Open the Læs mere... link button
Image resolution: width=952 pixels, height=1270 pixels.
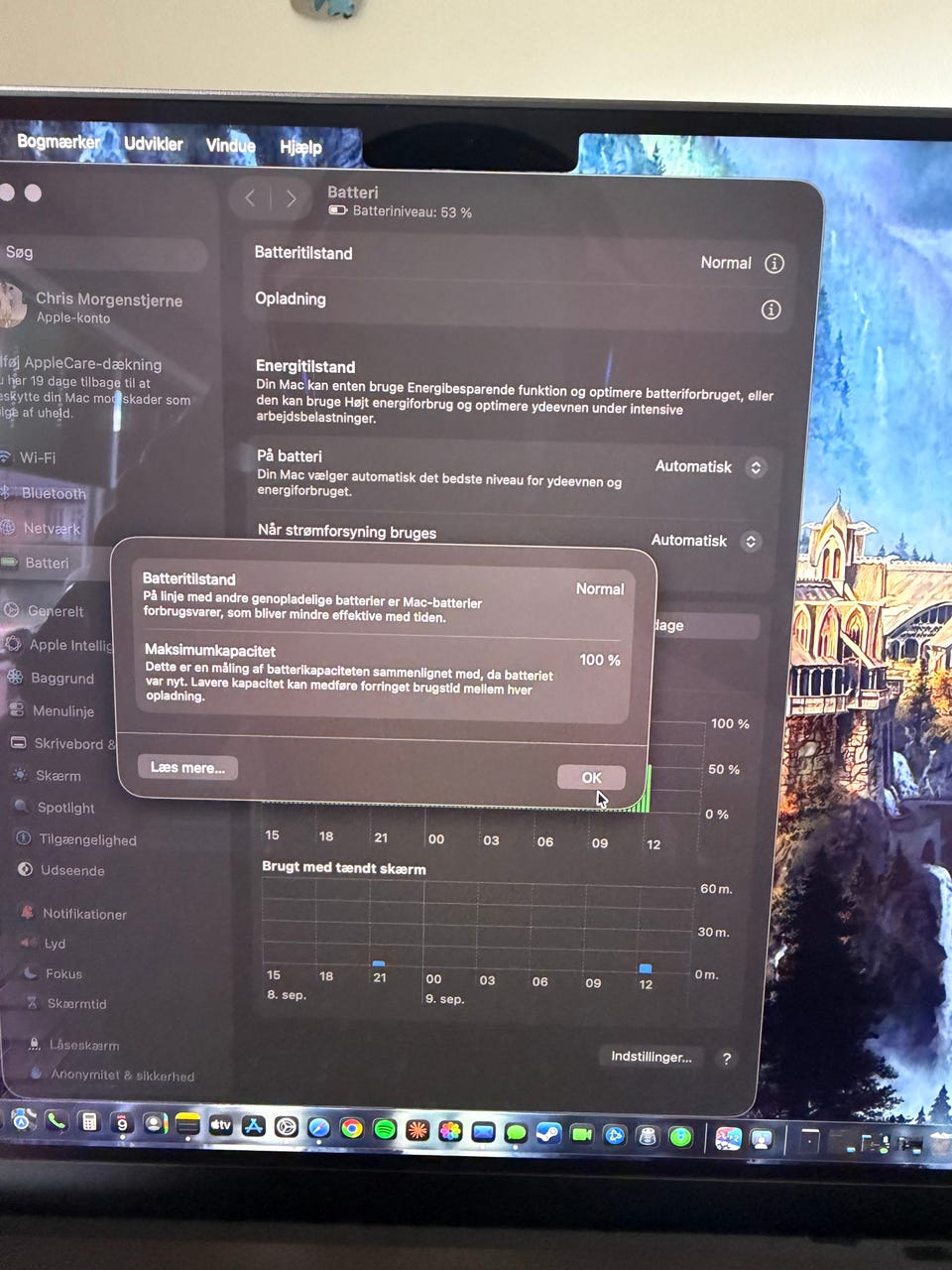tap(187, 767)
